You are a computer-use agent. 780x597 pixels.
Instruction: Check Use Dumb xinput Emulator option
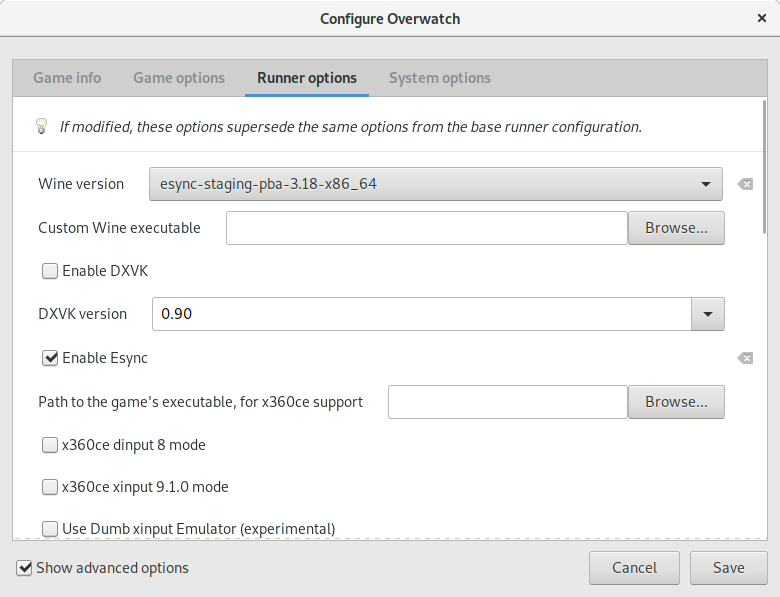click(x=50, y=528)
